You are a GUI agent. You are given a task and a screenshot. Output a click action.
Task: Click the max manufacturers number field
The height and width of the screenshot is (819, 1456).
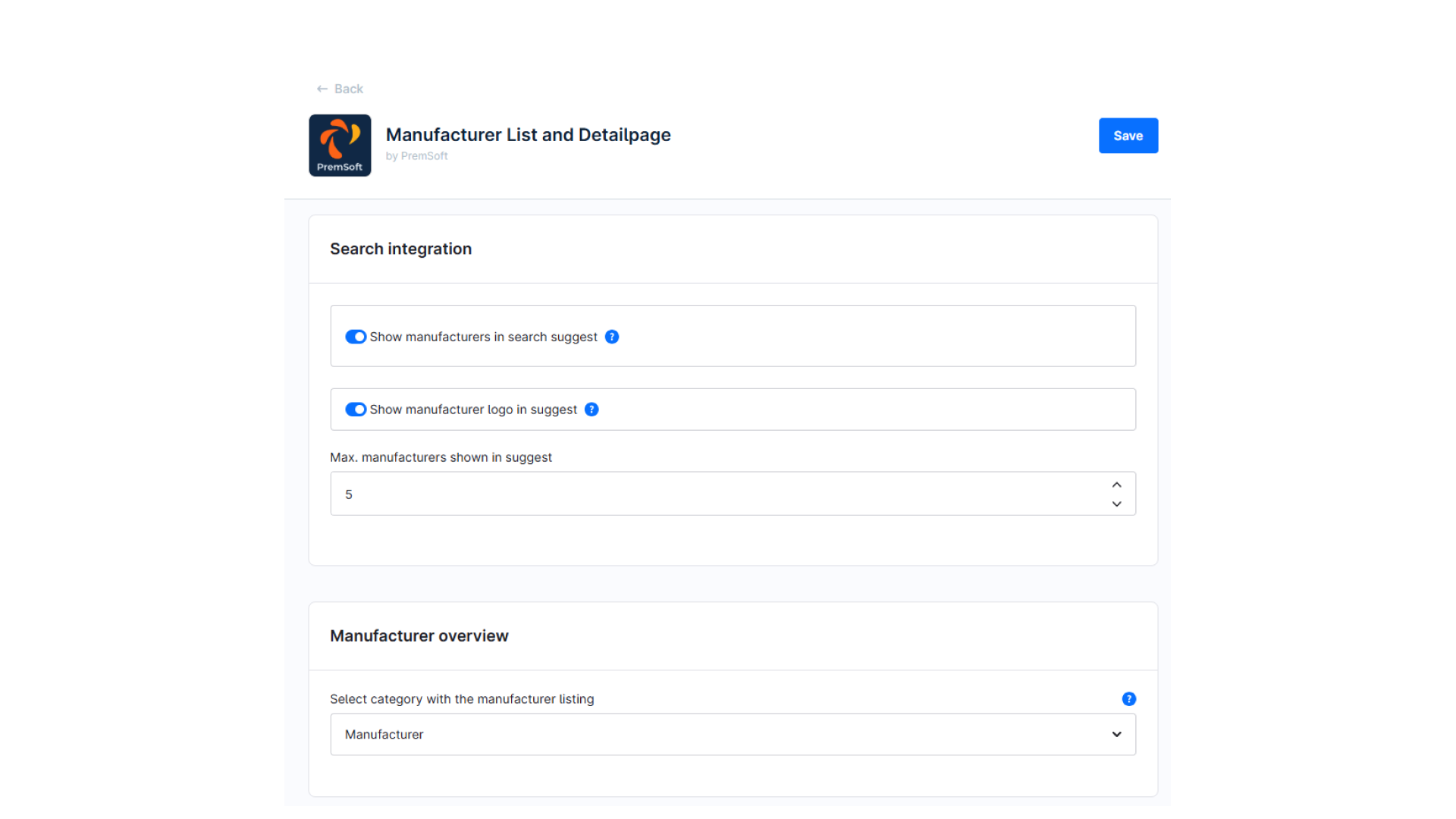click(x=733, y=494)
